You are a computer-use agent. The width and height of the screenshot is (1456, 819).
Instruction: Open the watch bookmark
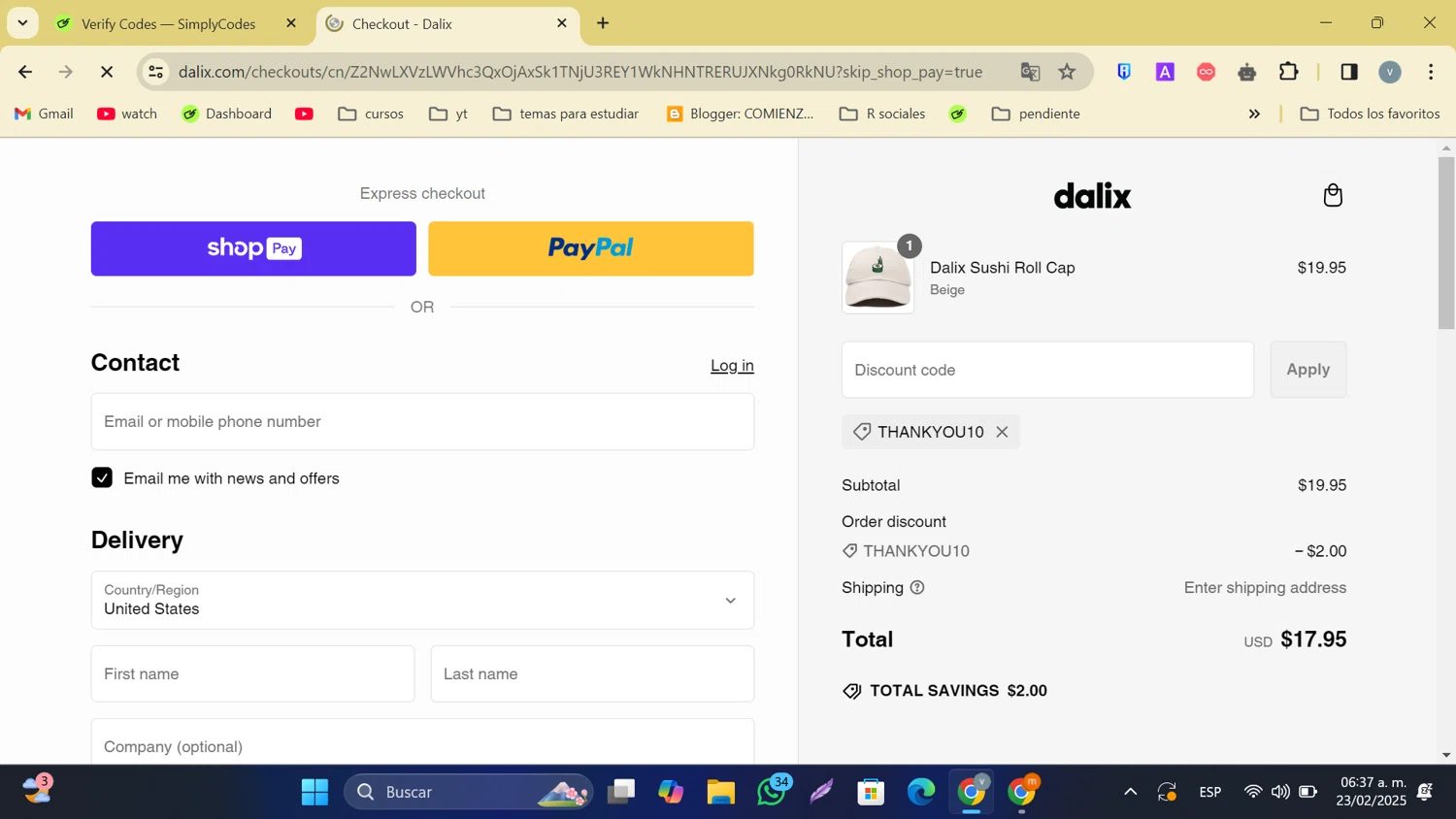pos(127,114)
